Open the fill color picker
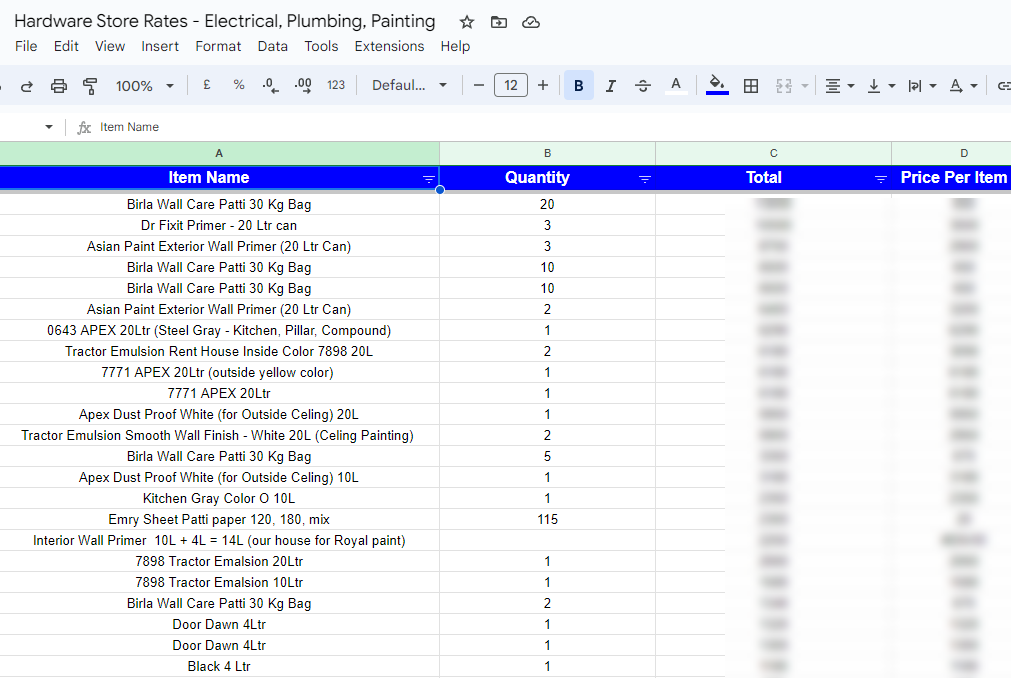This screenshot has height=678, width=1011. point(716,86)
